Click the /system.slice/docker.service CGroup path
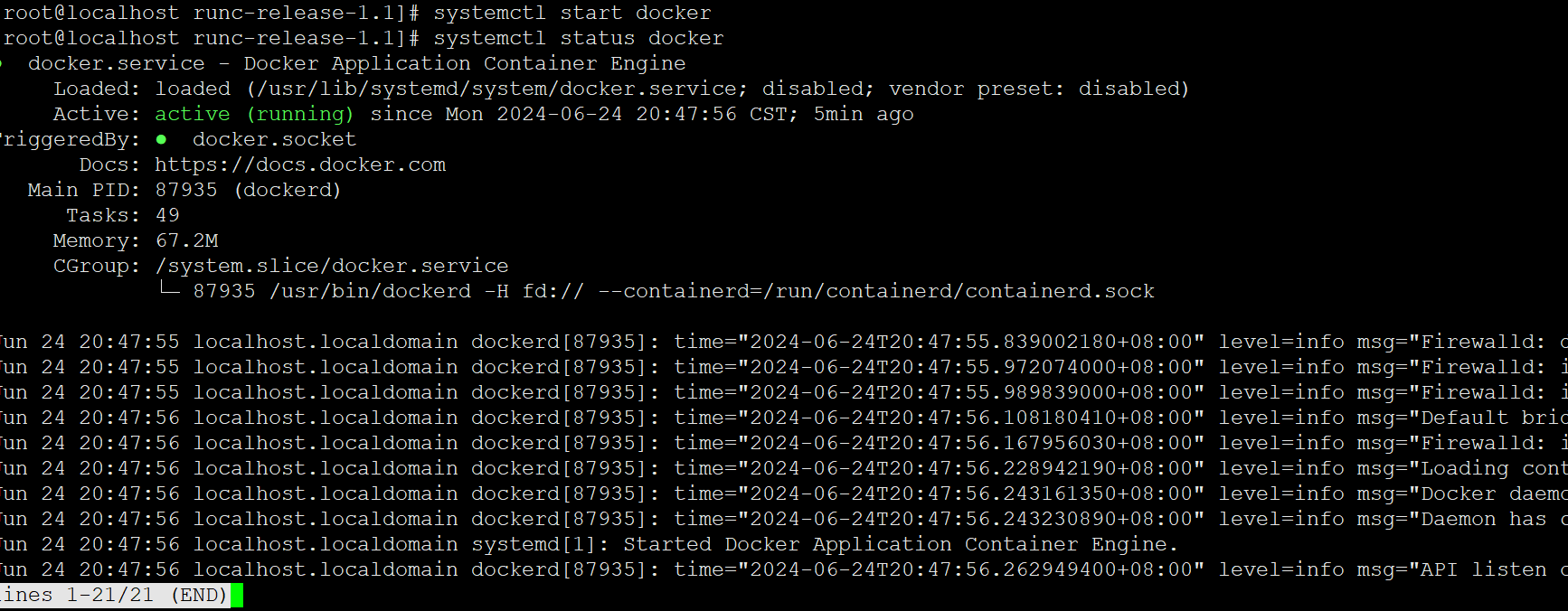This screenshot has width=1568, height=611. [332, 267]
